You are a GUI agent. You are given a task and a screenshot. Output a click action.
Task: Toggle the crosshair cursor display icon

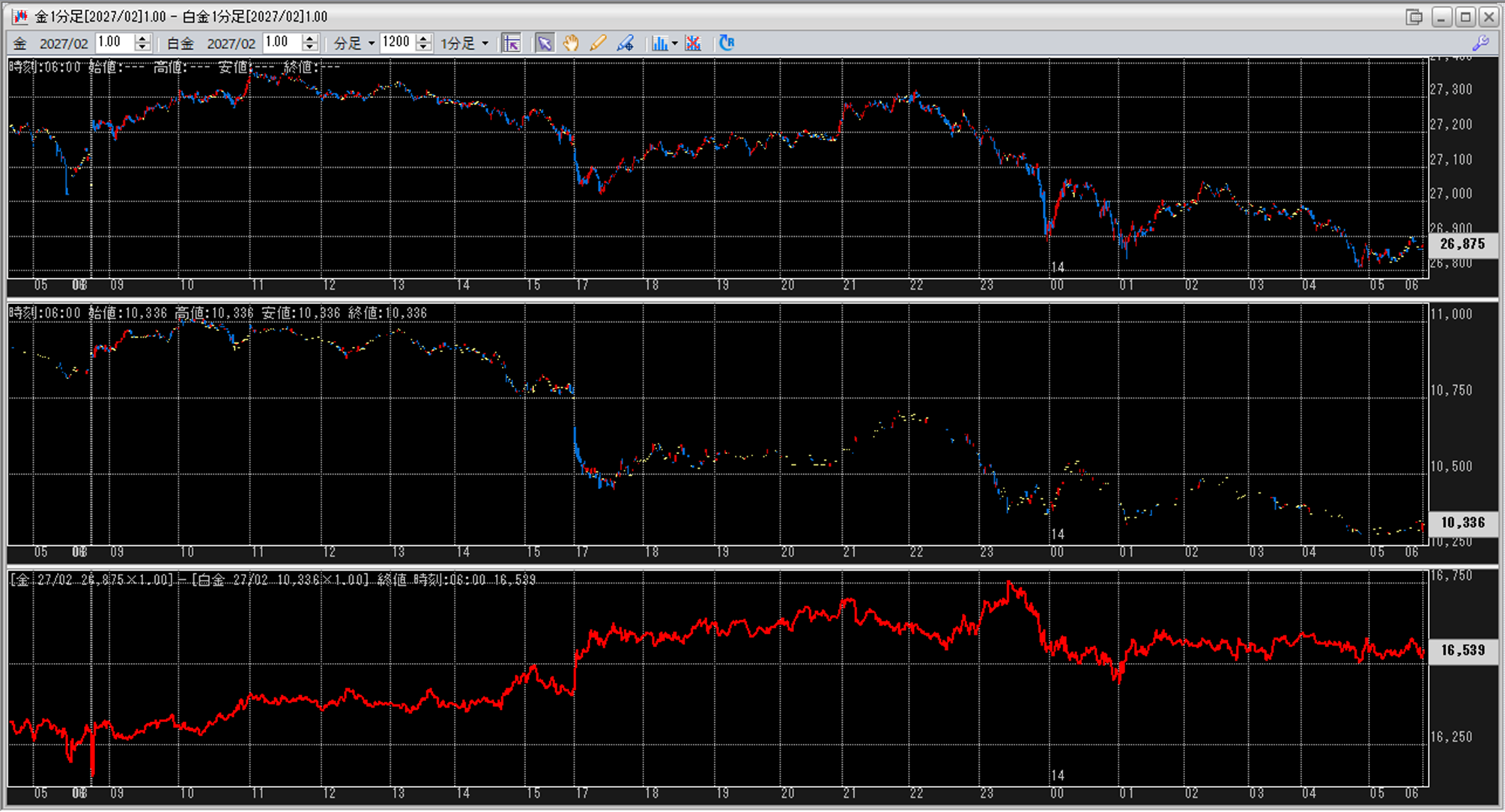tap(512, 43)
